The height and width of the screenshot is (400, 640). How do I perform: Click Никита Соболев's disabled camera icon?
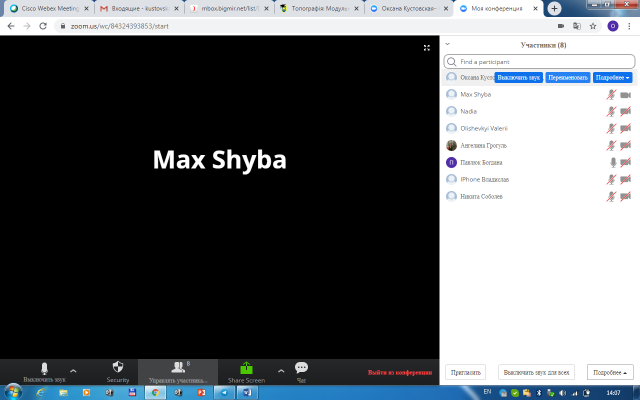(x=625, y=196)
